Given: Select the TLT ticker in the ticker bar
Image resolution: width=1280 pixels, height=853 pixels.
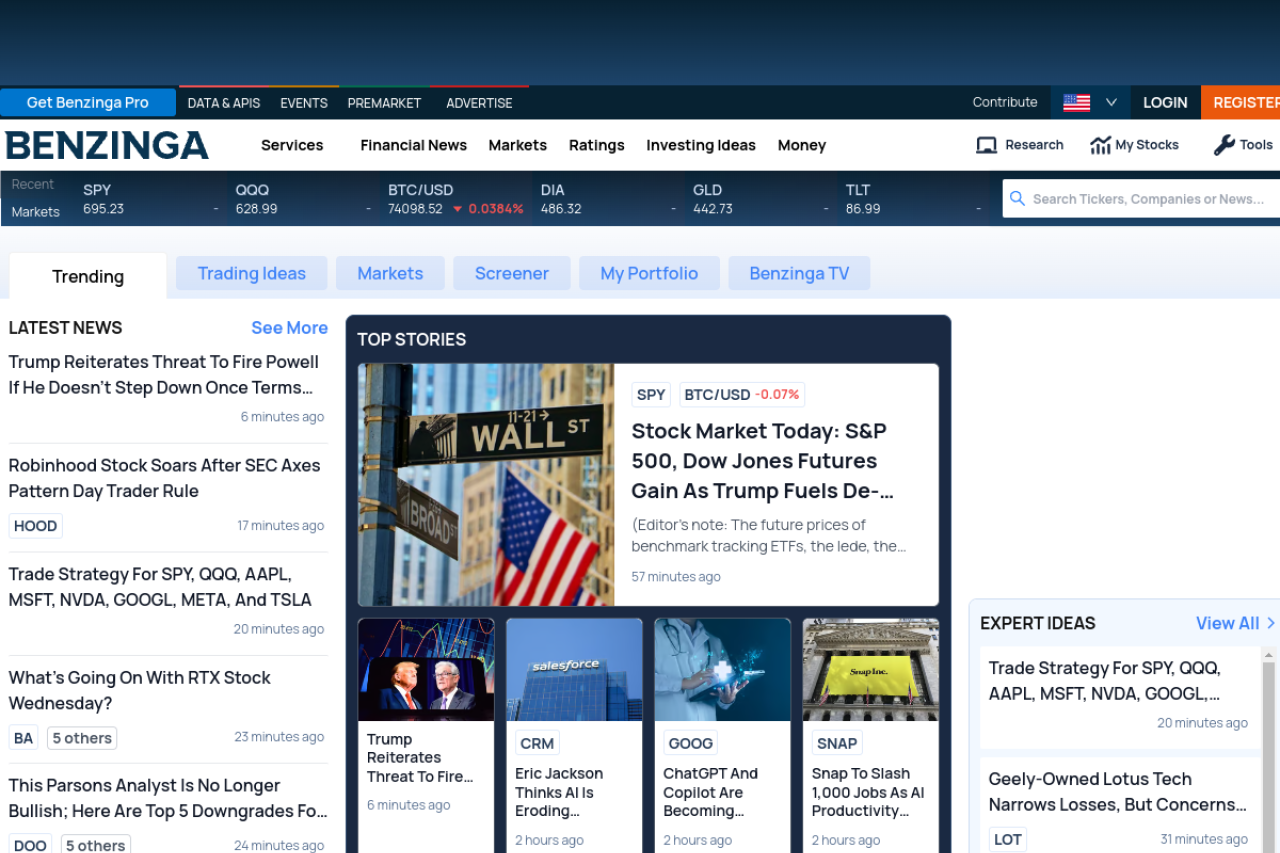Looking at the screenshot, I should tap(914, 199).
